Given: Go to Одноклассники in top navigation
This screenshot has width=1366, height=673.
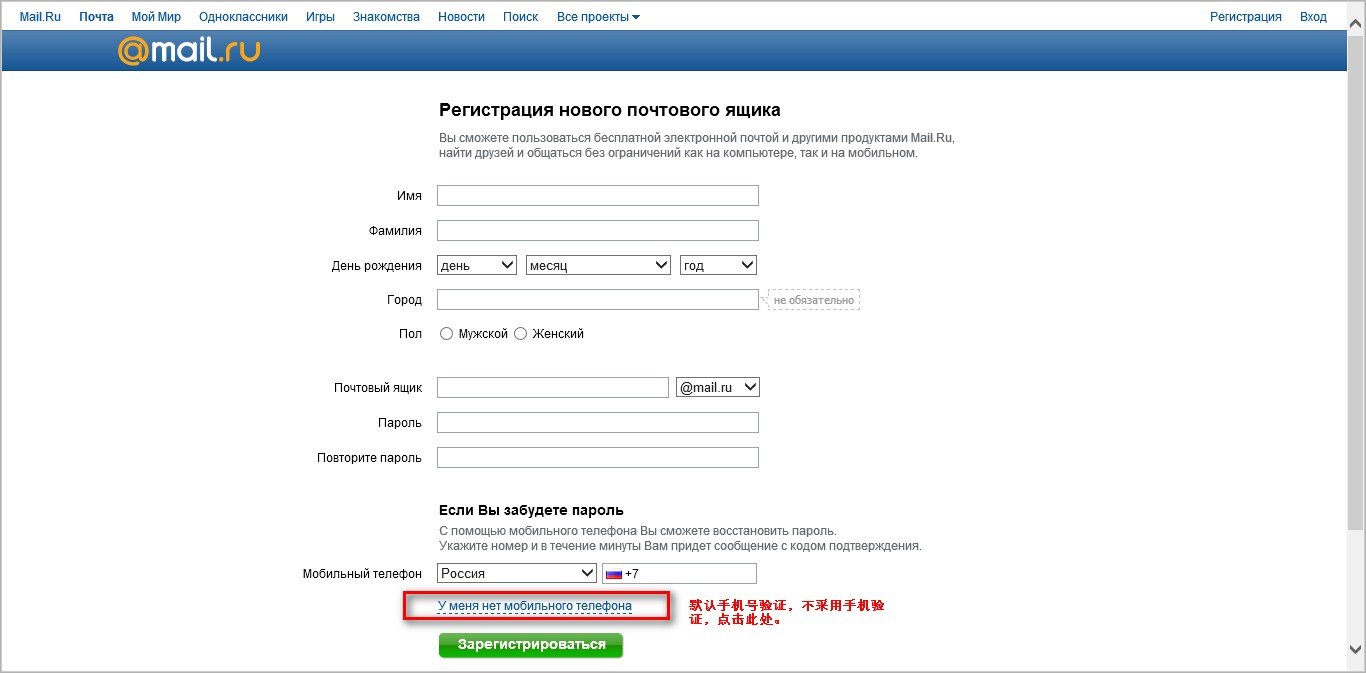Looking at the screenshot, I should [243, 17].
